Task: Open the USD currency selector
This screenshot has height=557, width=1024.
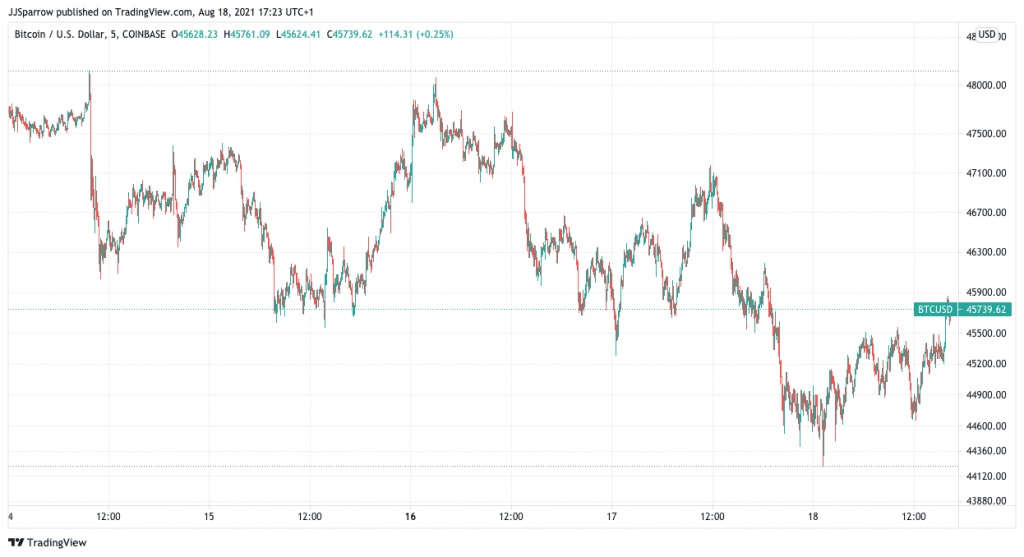Action: [986, 34]
